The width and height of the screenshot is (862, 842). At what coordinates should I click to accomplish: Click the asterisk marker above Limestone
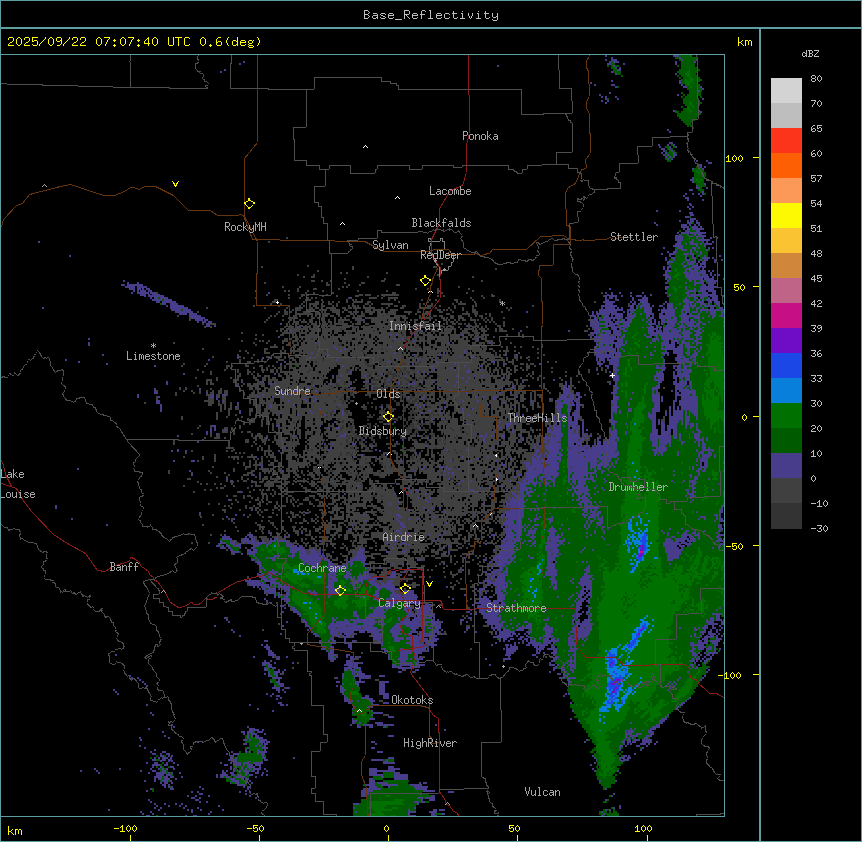pyautogui.click(x=153, y=346)
